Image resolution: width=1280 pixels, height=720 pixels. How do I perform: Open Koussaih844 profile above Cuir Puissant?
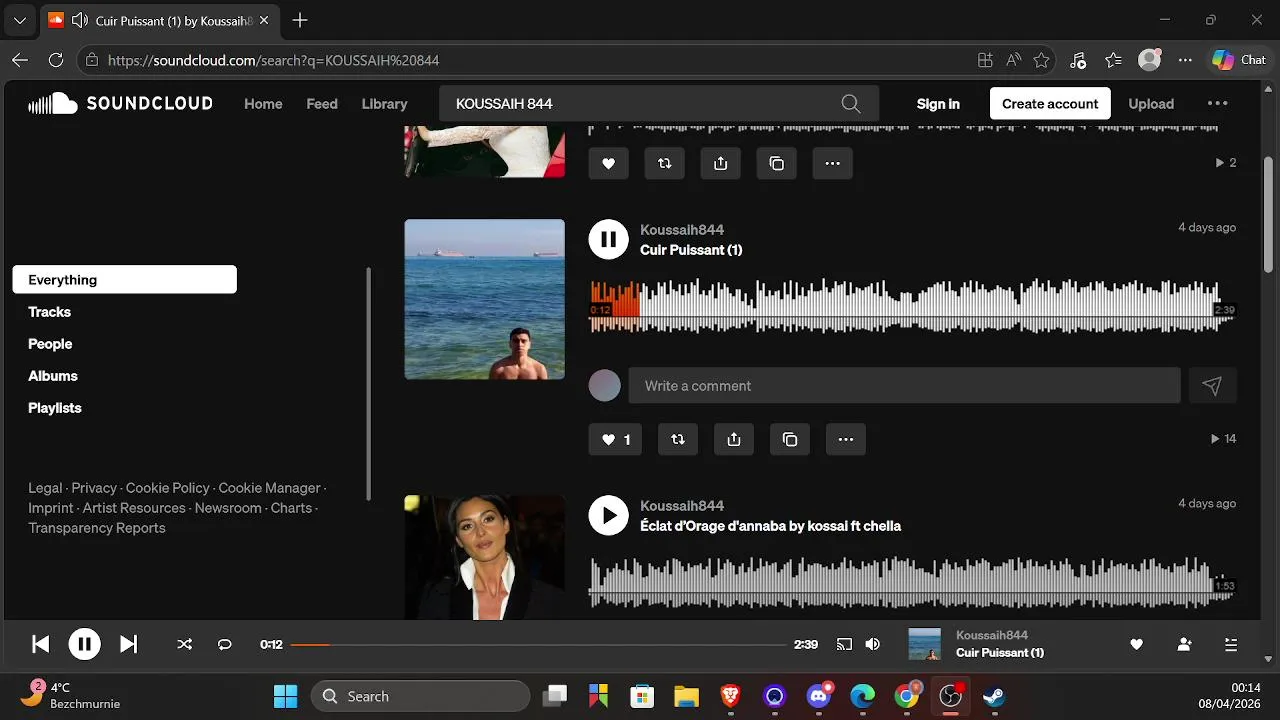pos(682,230)
